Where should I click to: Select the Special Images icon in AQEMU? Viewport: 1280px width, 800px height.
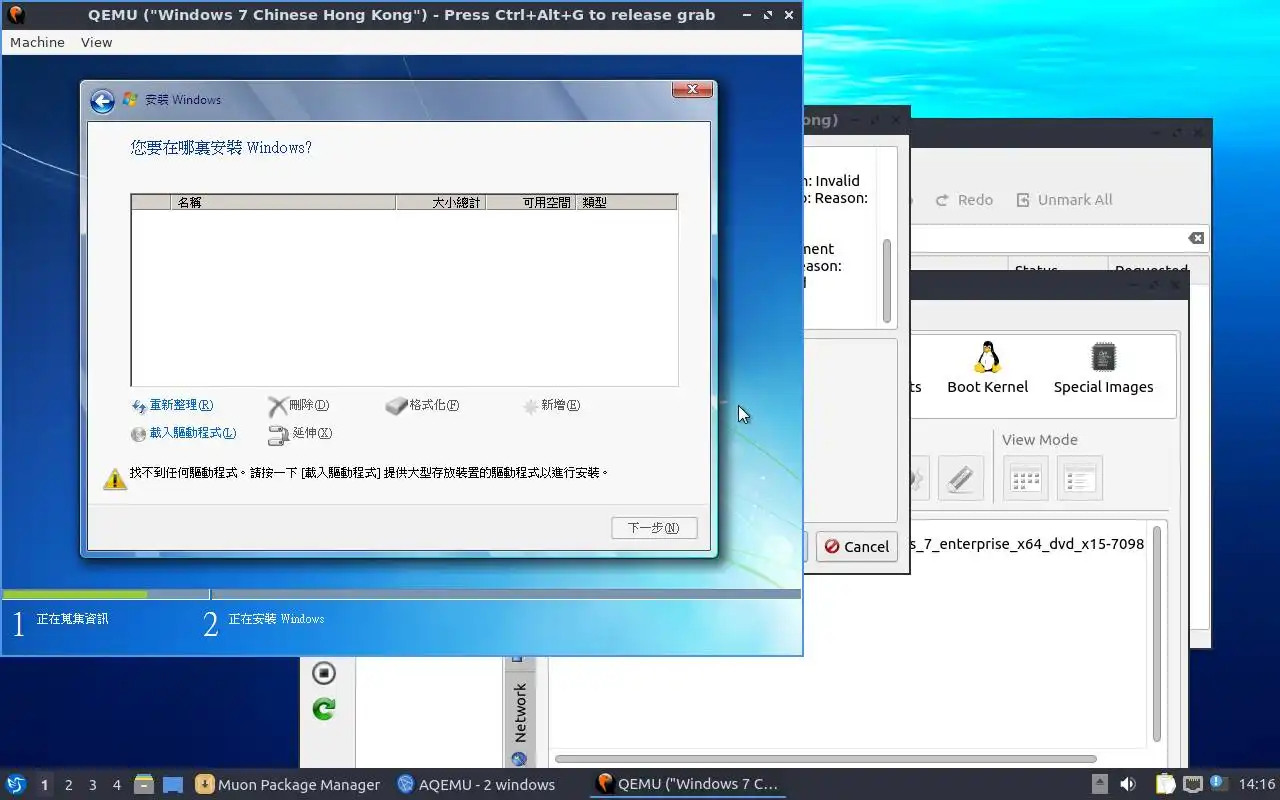click(x=1103, y=368)
